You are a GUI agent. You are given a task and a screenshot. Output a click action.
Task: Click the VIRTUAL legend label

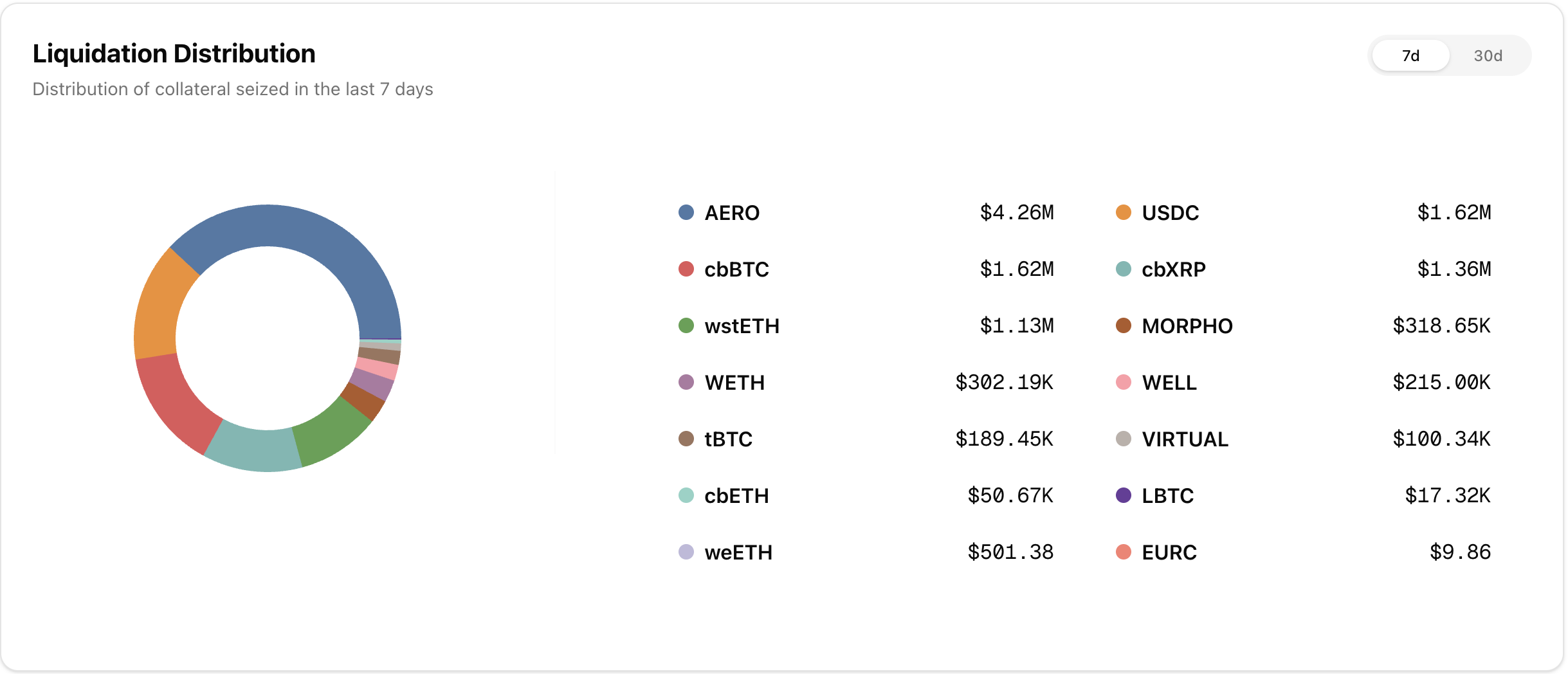point(1185,439)
